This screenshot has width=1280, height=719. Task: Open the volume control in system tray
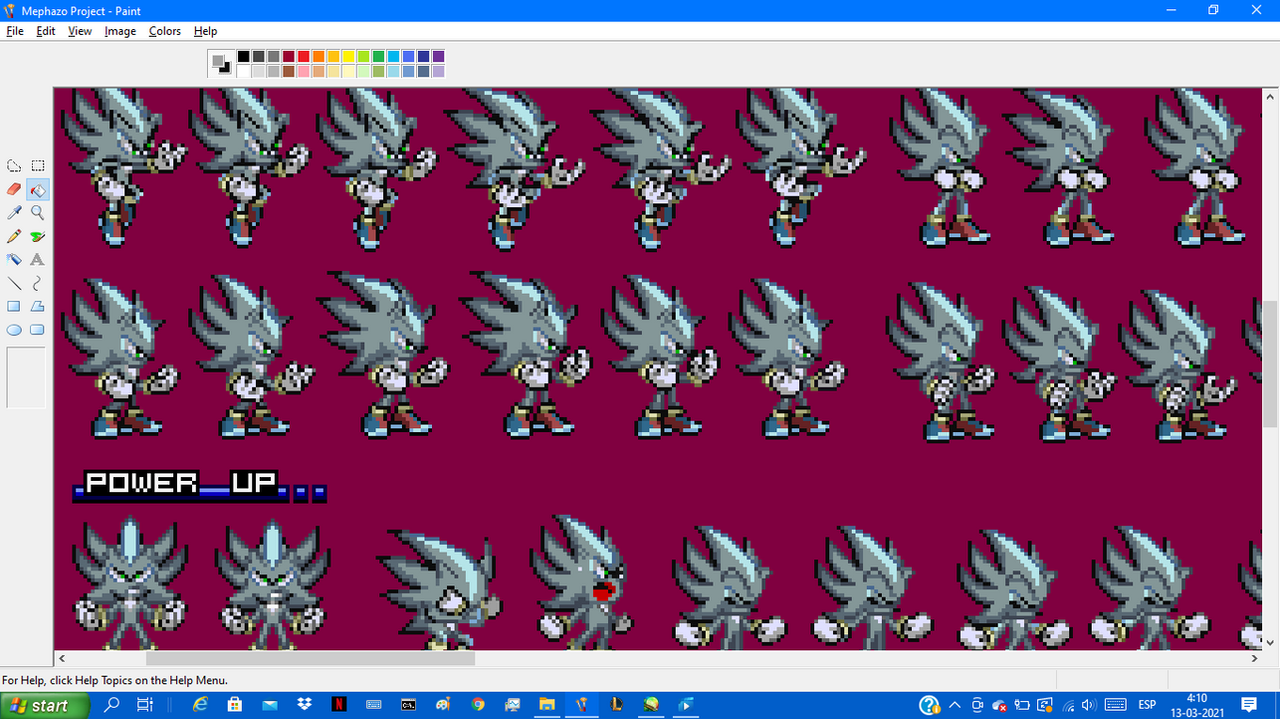(1089, 705)
